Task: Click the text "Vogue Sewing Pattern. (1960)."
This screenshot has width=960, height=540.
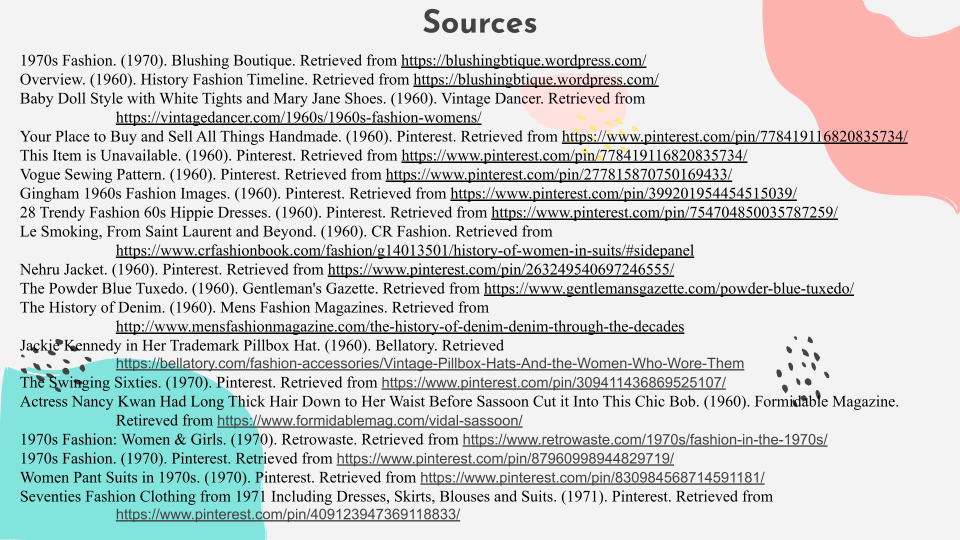Action: (118, 174)
